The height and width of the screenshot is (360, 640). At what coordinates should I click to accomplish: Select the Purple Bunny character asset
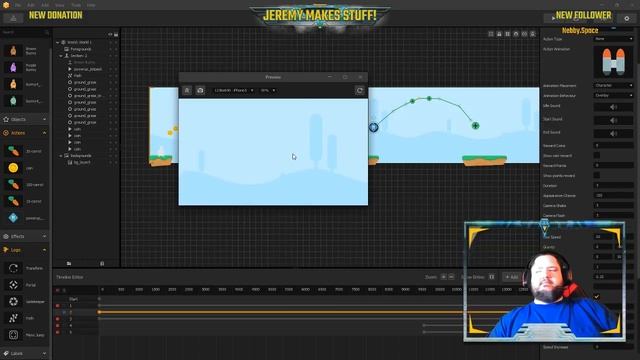click(x=13, y=67)
